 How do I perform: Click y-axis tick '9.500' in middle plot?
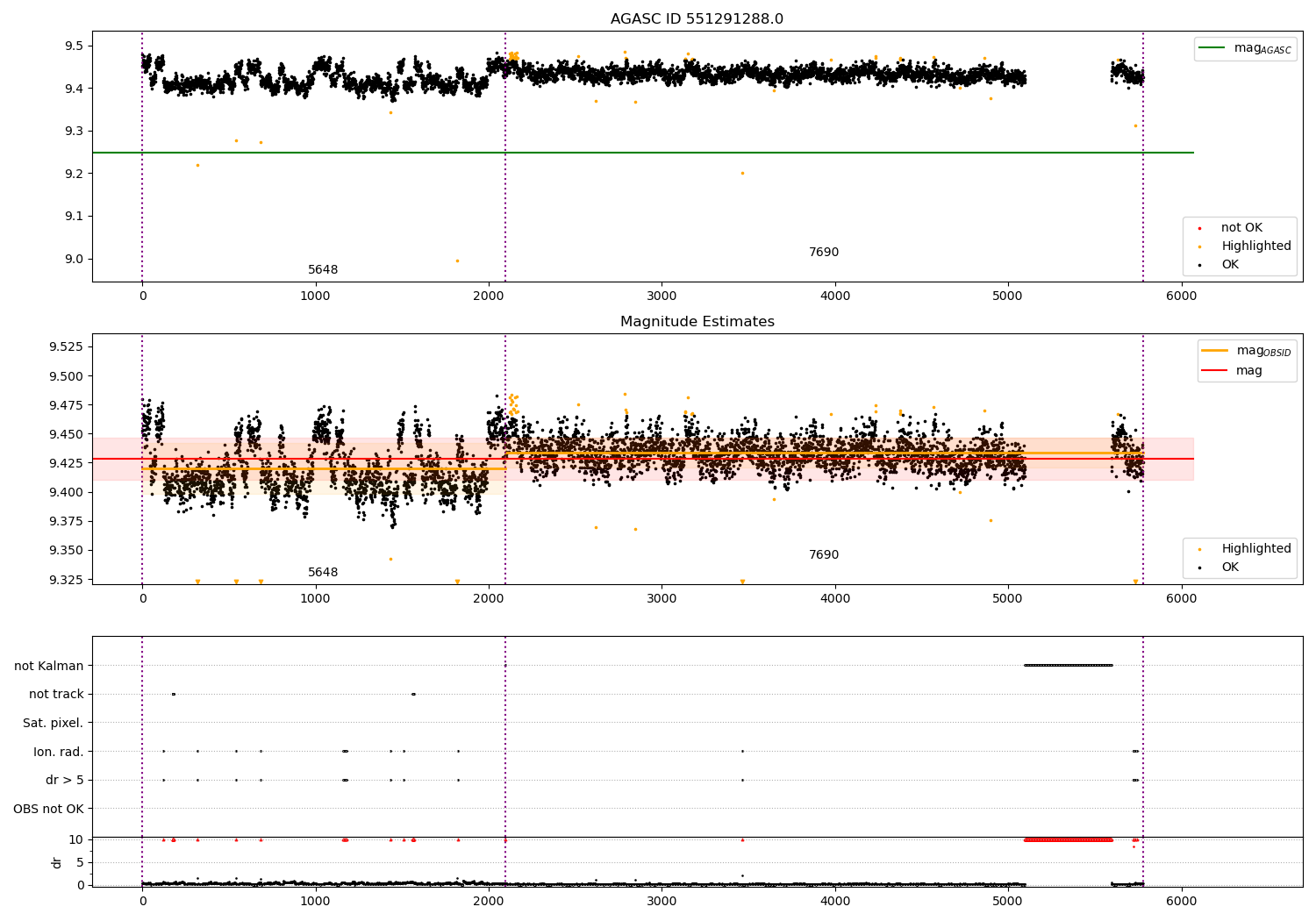coord(67,376)
